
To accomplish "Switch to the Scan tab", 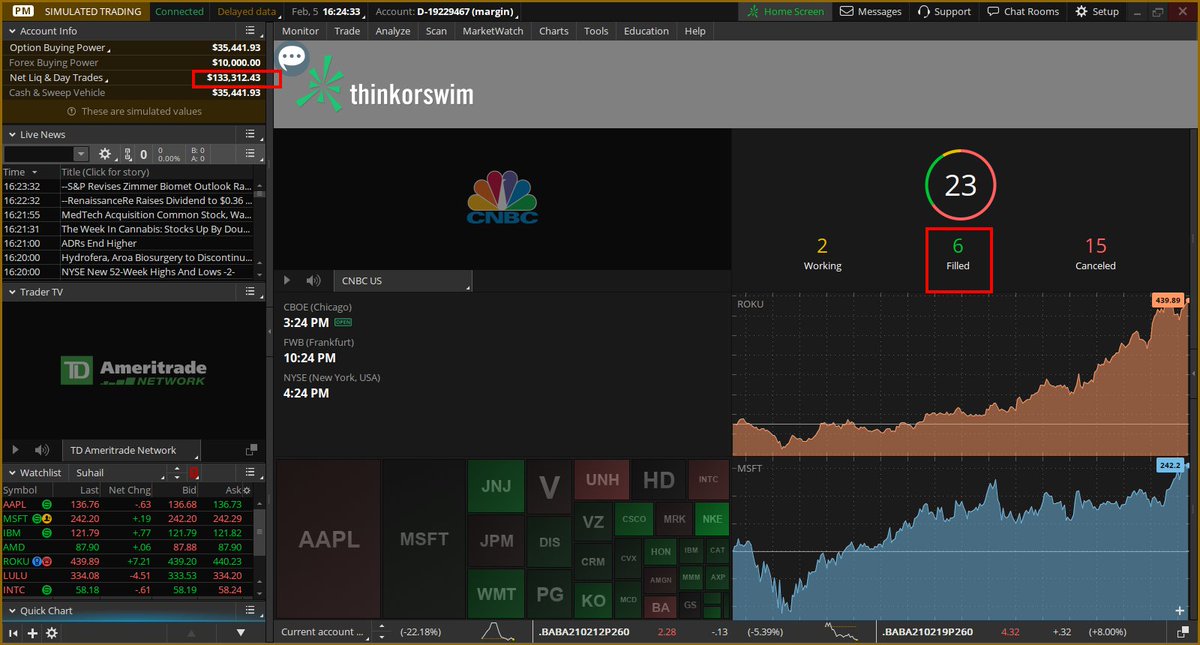I will [436, 31].
